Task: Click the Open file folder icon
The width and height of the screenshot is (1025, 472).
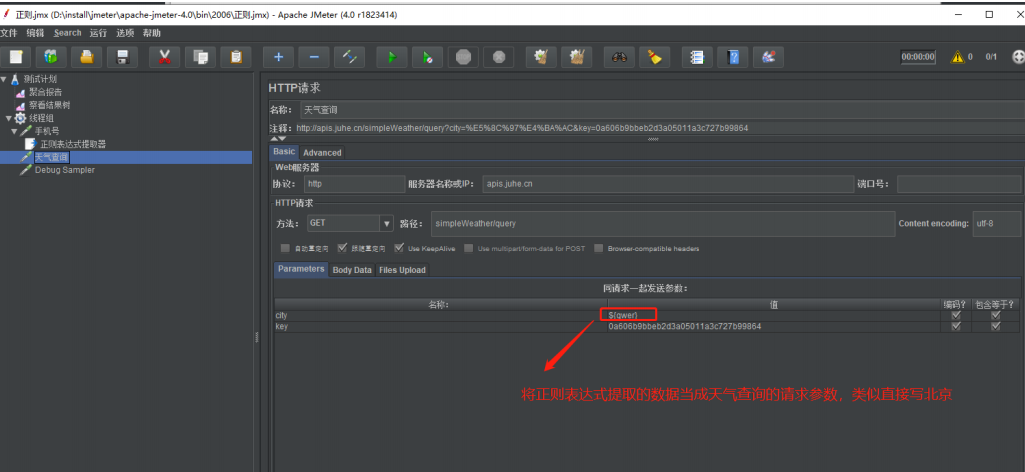Action: click(x=86, y=58)
